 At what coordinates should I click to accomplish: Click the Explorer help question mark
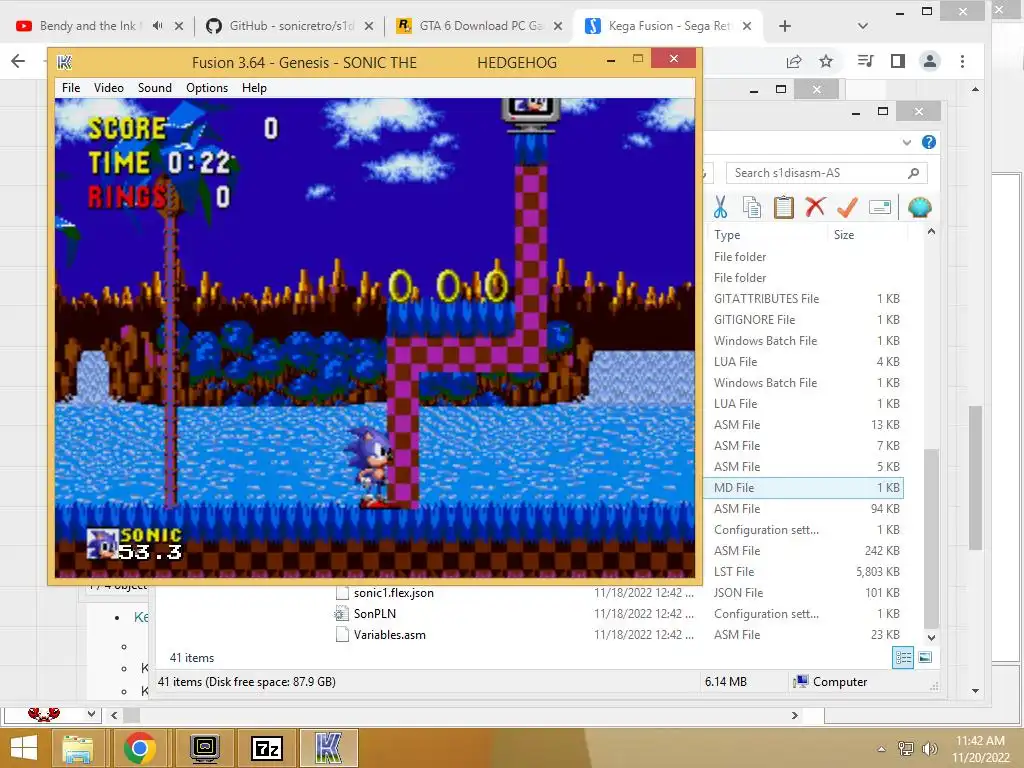[x=929, y=142]
